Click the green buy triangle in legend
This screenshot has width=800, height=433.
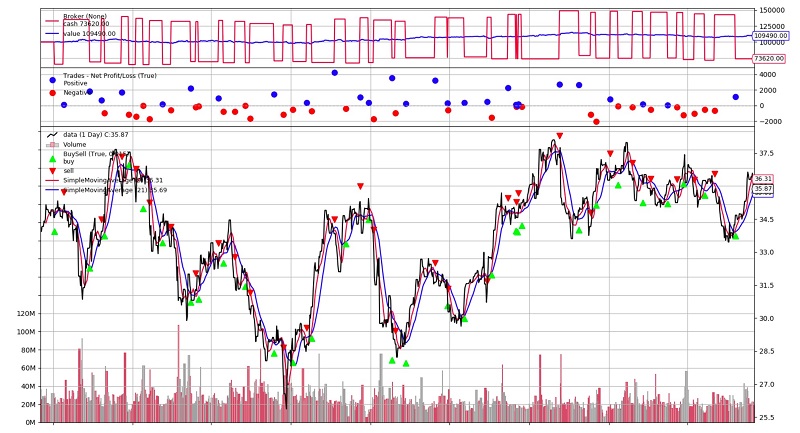click(52, 159)
